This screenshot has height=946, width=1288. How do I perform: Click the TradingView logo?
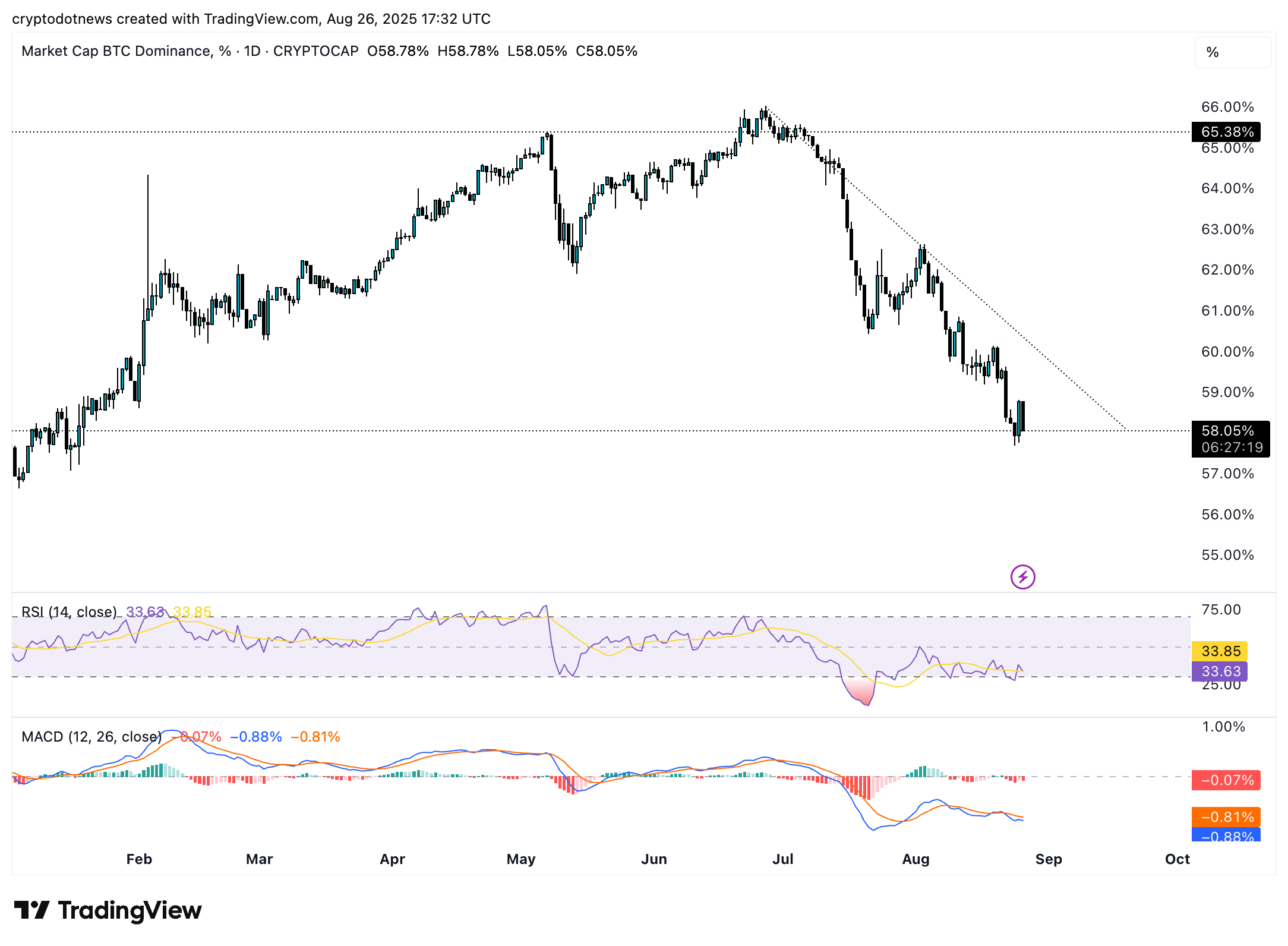pyautogui.click(x=108, y=910)
